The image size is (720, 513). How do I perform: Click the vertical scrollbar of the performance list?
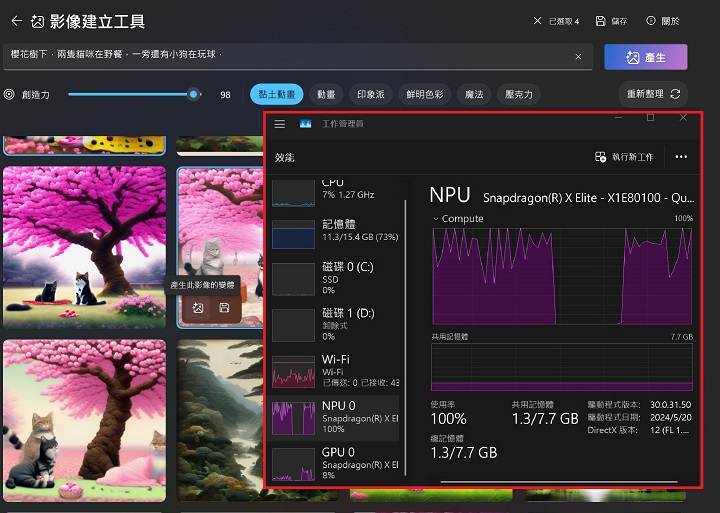[x=405, y=338]
